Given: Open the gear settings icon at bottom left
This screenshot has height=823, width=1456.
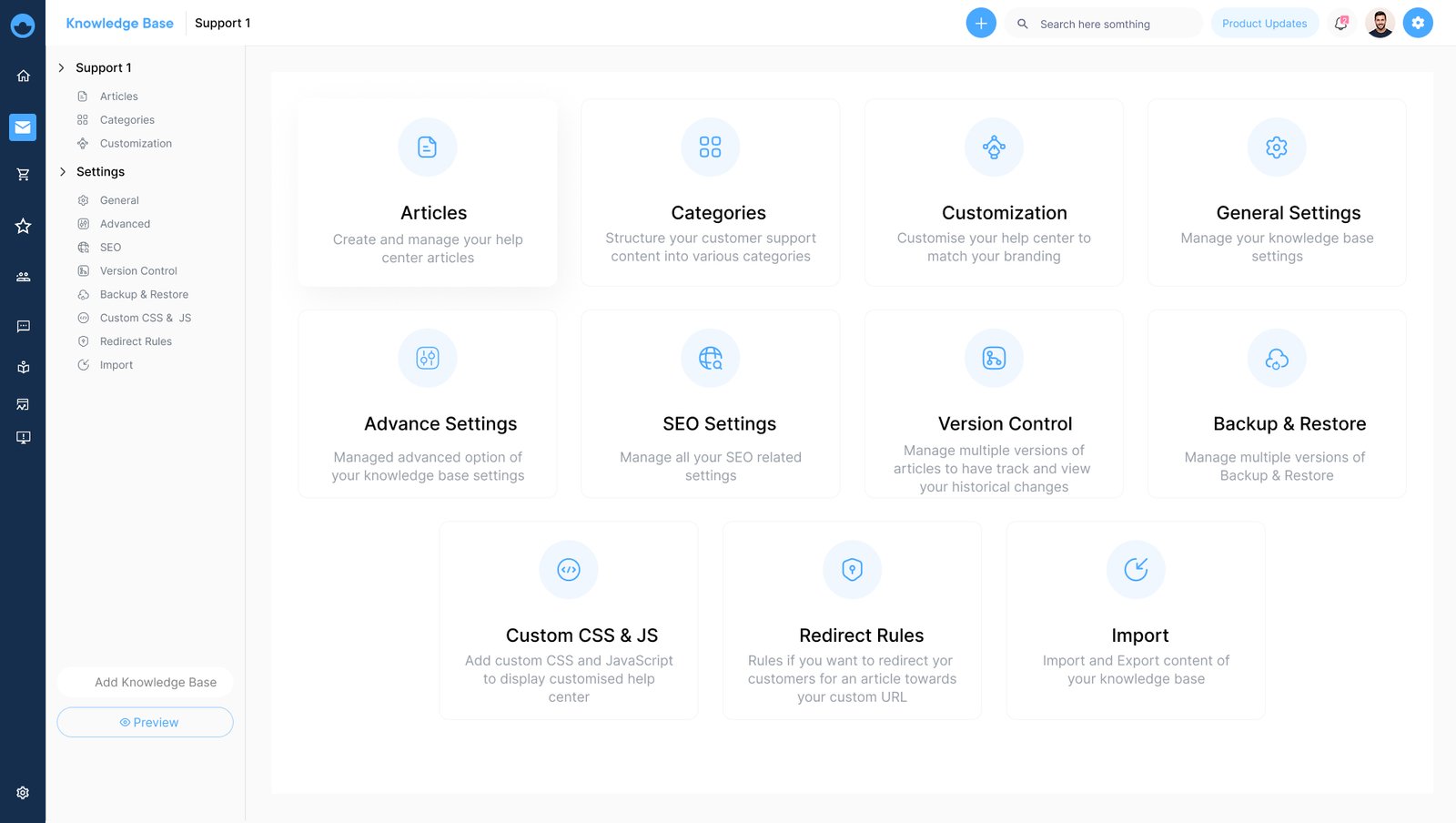Looking at the screenshot, I should [23, 793].
